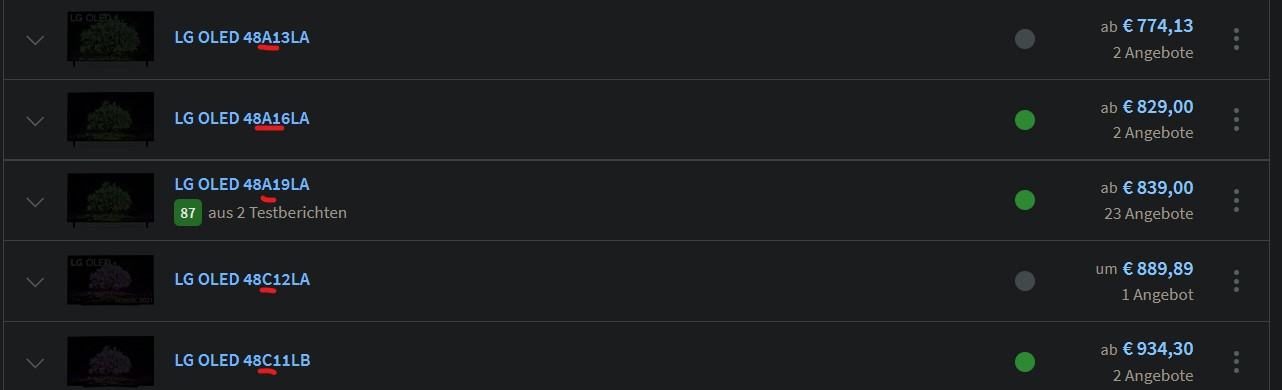Open the LG OLED 48C12LA product link
The height and width of the screenshot is (390, 1282).
click(242, 279)
